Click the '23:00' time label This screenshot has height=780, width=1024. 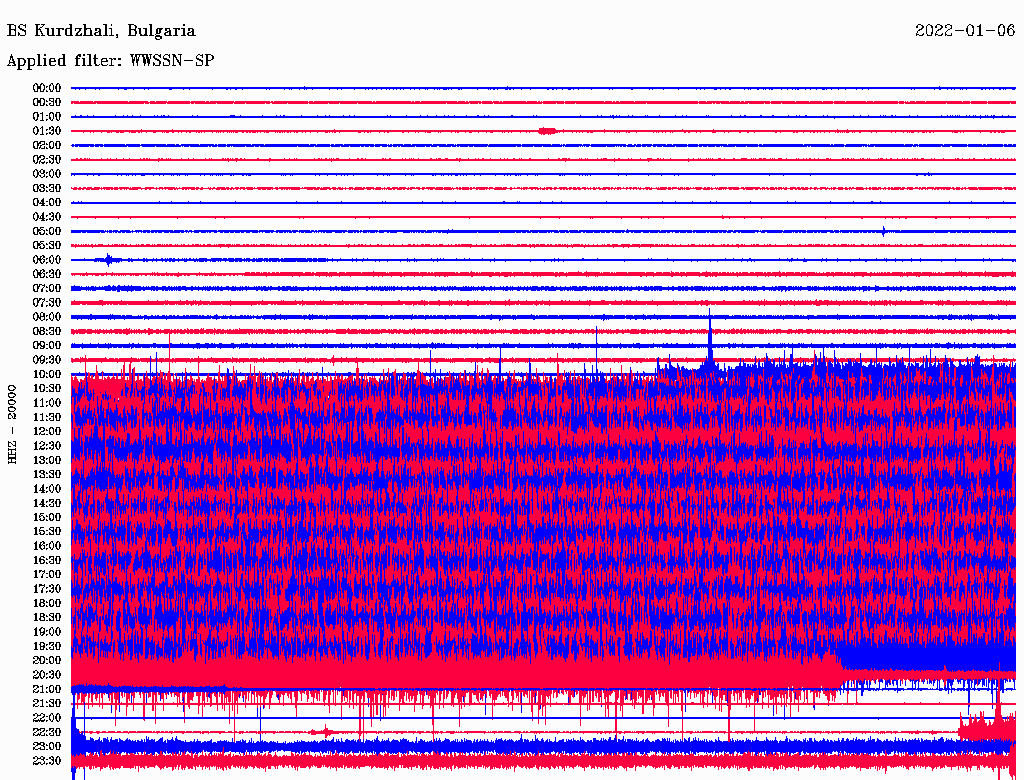[47, 745]
